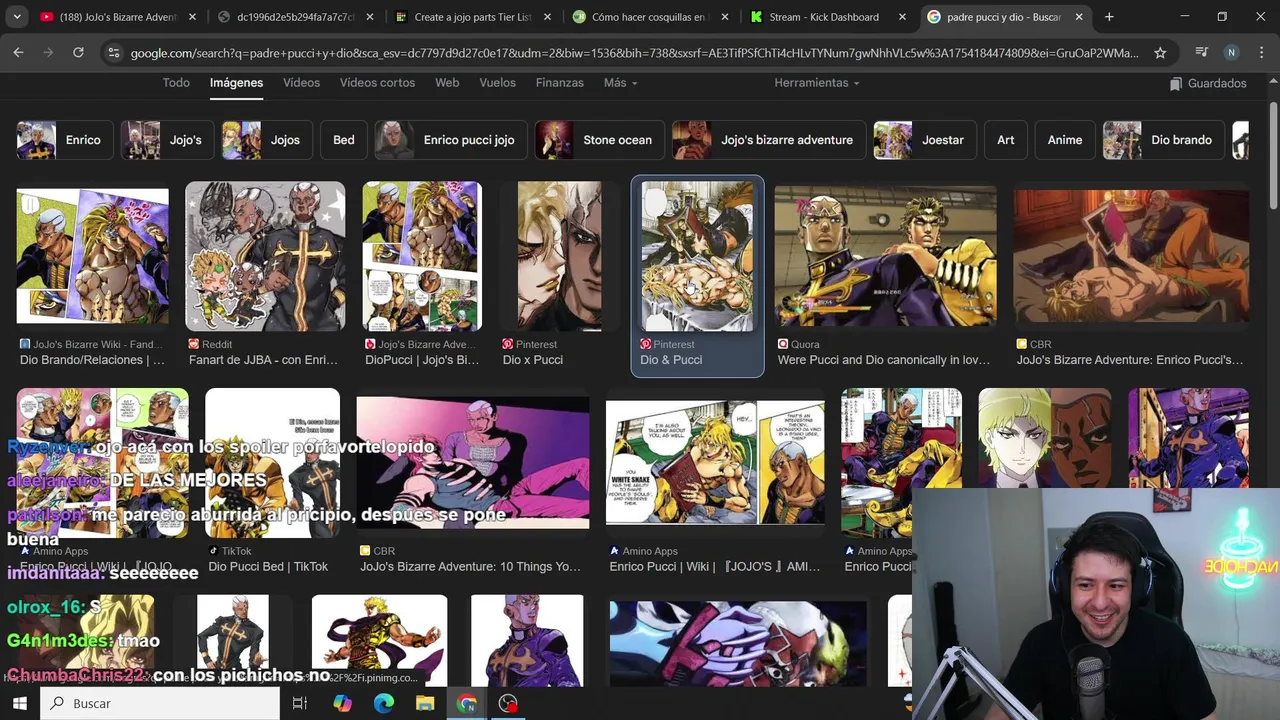Click the Dio x Pucci result title
Screen dimensions: 1280x720
(532, 360)
